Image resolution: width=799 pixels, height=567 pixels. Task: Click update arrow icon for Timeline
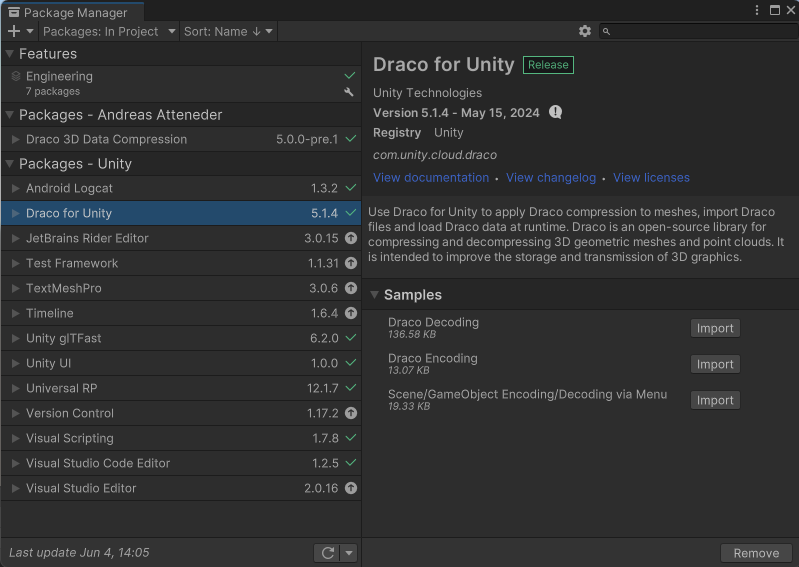[351, 313]
